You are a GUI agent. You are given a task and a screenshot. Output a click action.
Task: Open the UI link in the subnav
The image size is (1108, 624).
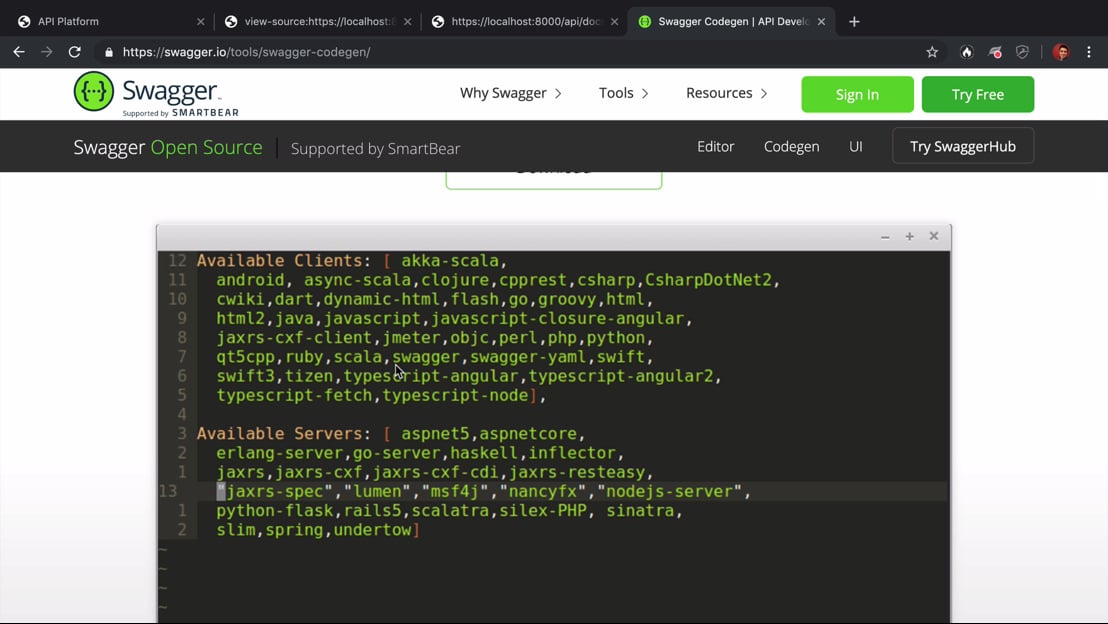(x=856, y=146)
